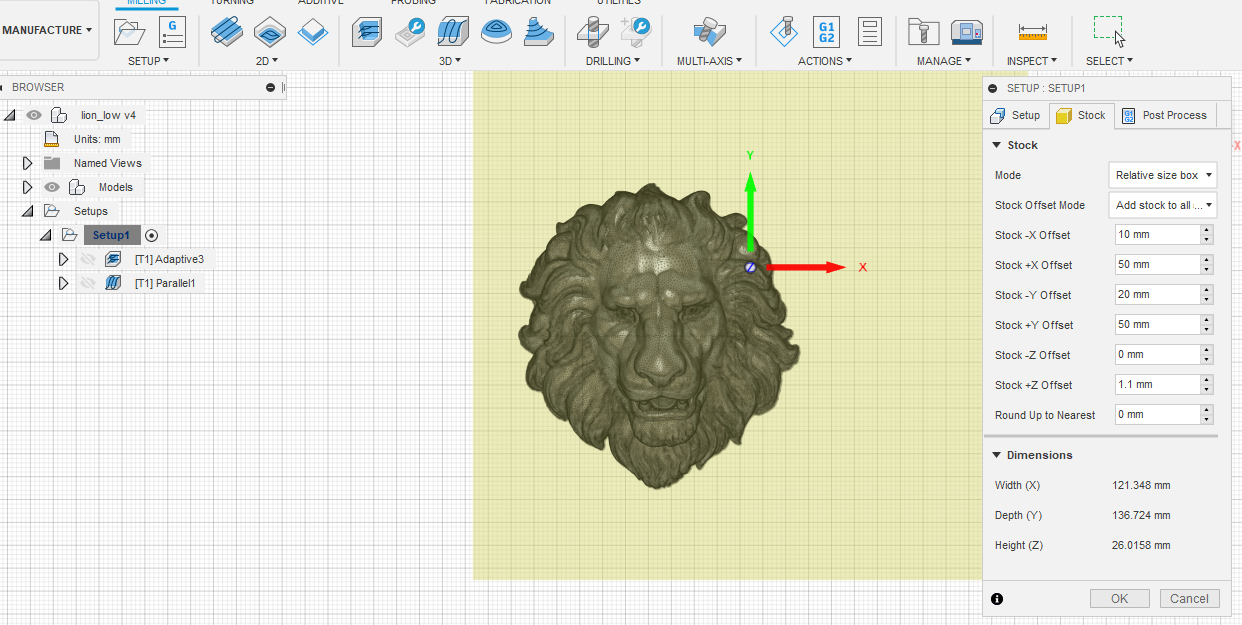
Task: Open the Mode dropdown showing Relative size box
Action: pos(1162,175)
